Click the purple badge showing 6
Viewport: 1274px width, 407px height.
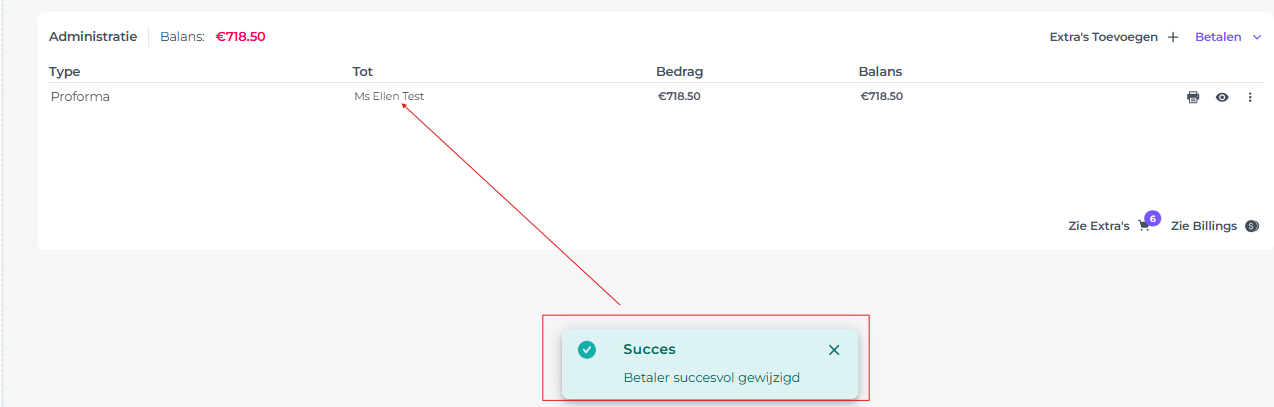pos(1152,218)
